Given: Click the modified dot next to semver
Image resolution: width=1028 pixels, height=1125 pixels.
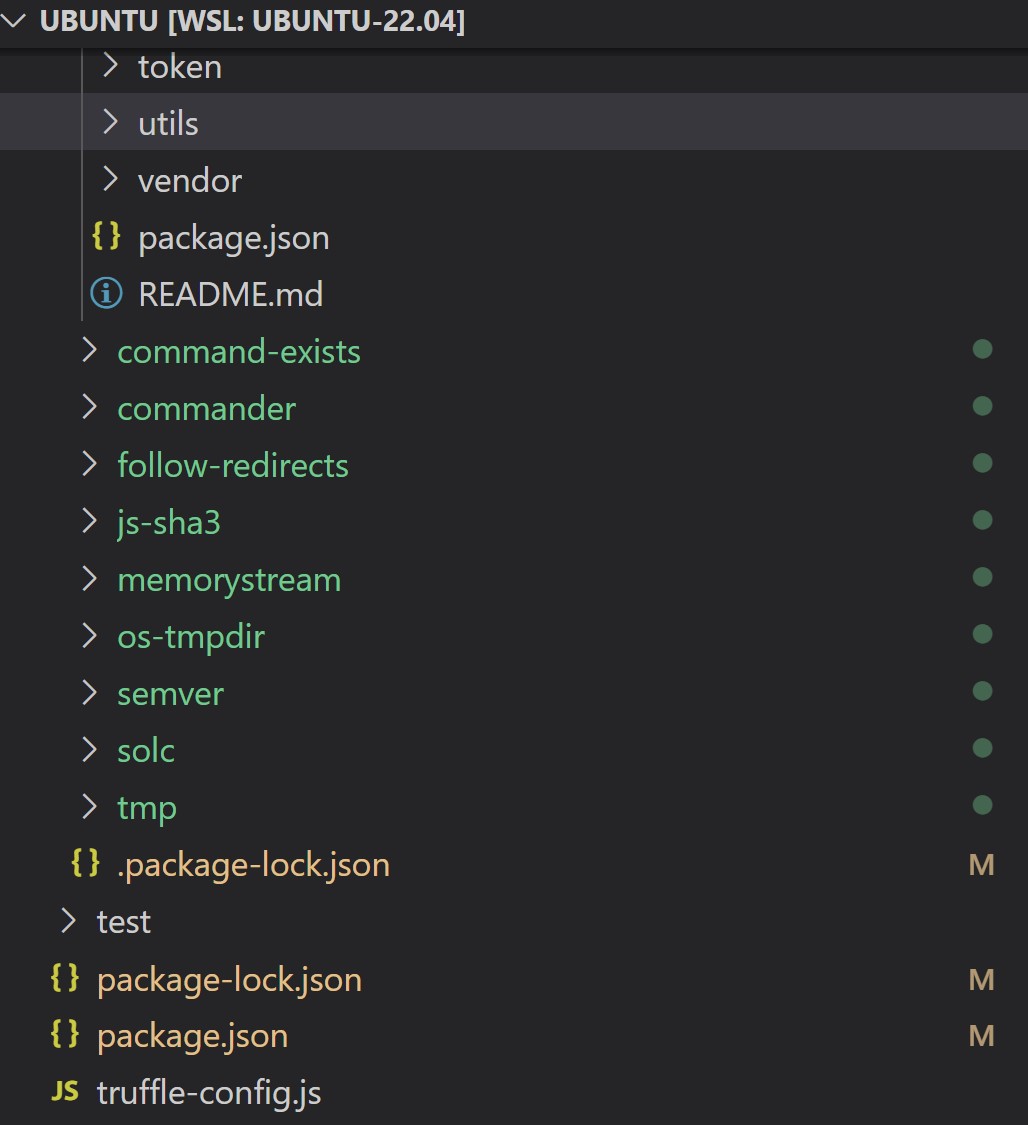Looking at the screenshot, I should (981, 693).
